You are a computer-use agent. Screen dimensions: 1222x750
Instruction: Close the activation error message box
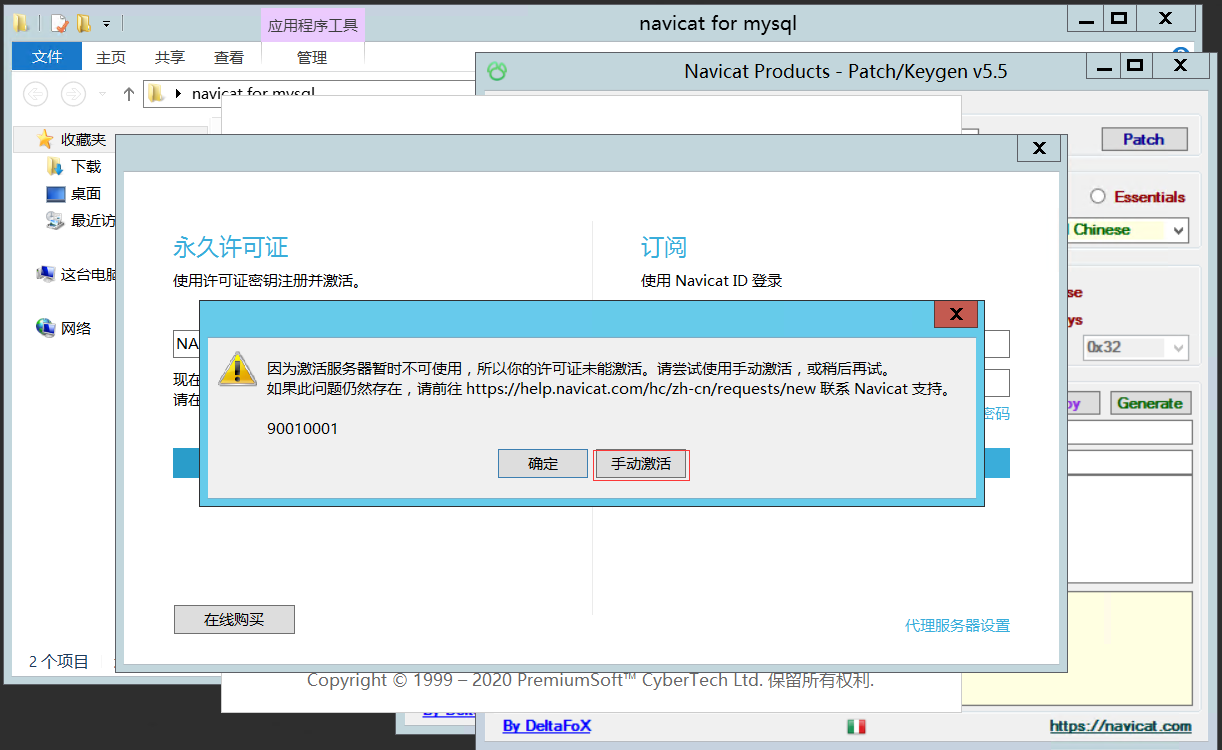coord(956,314)
